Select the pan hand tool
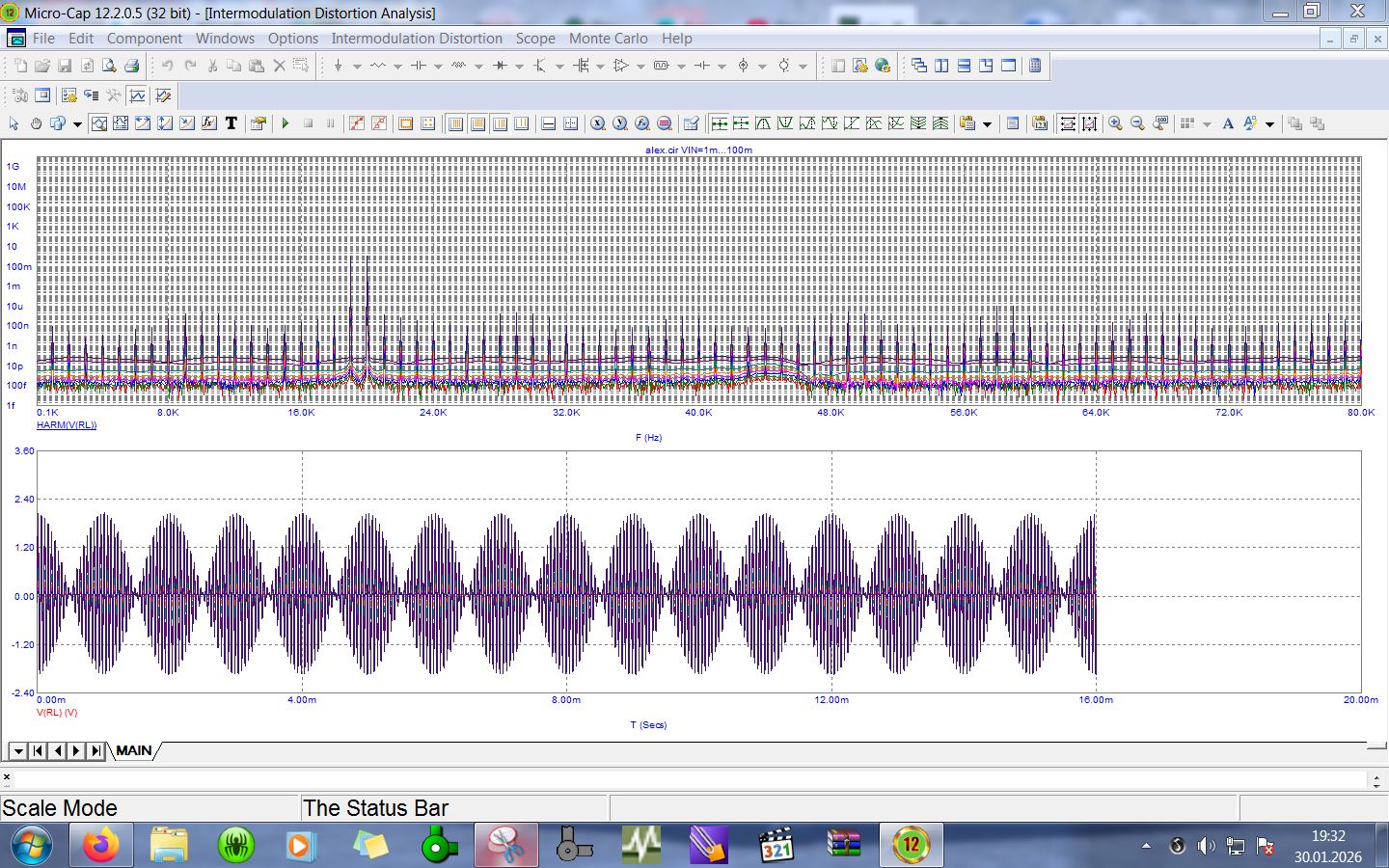The image size is (1389, 868). [x=36, y=123]
